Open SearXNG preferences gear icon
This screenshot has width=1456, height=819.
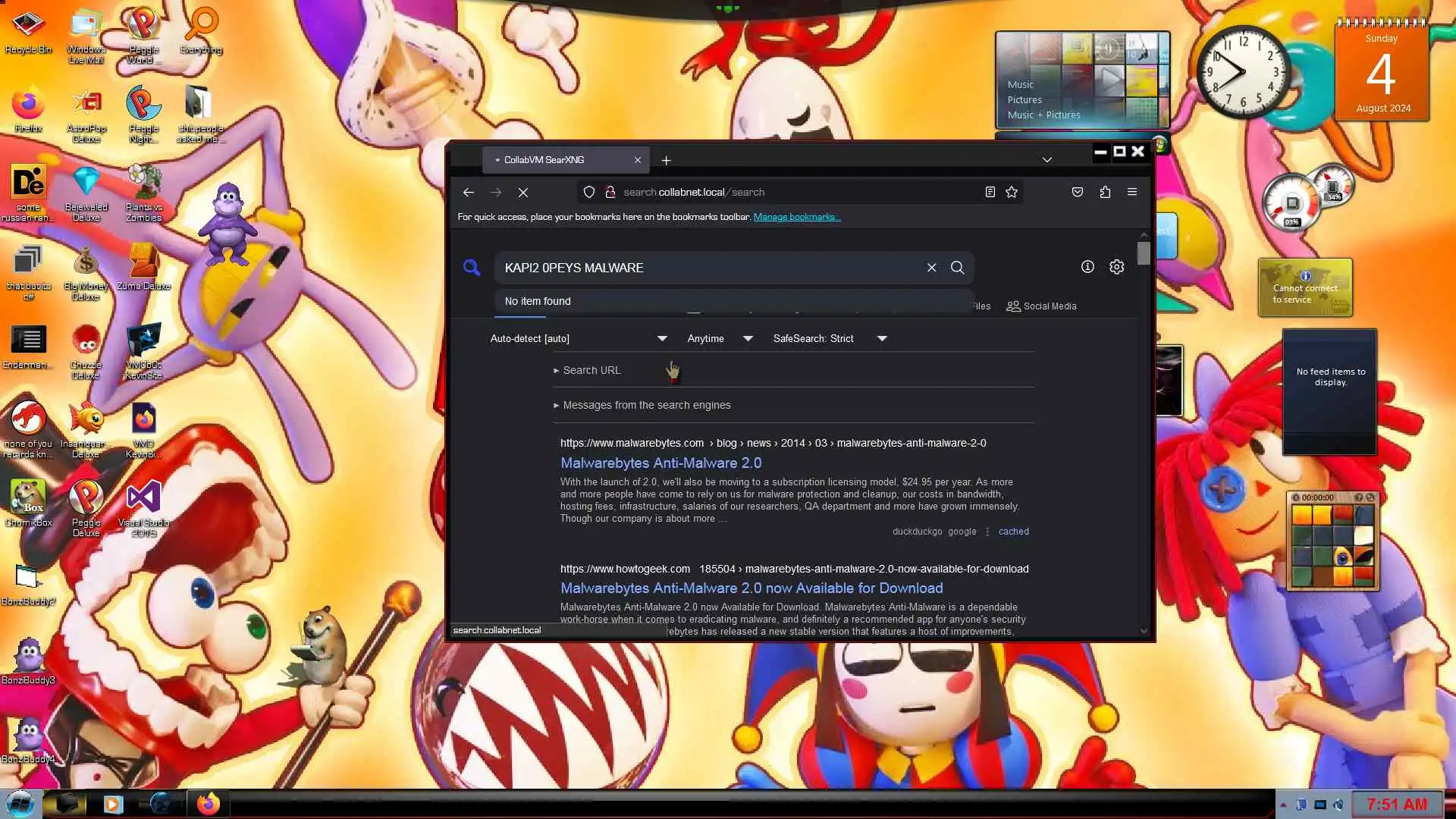pos(1117,267)
